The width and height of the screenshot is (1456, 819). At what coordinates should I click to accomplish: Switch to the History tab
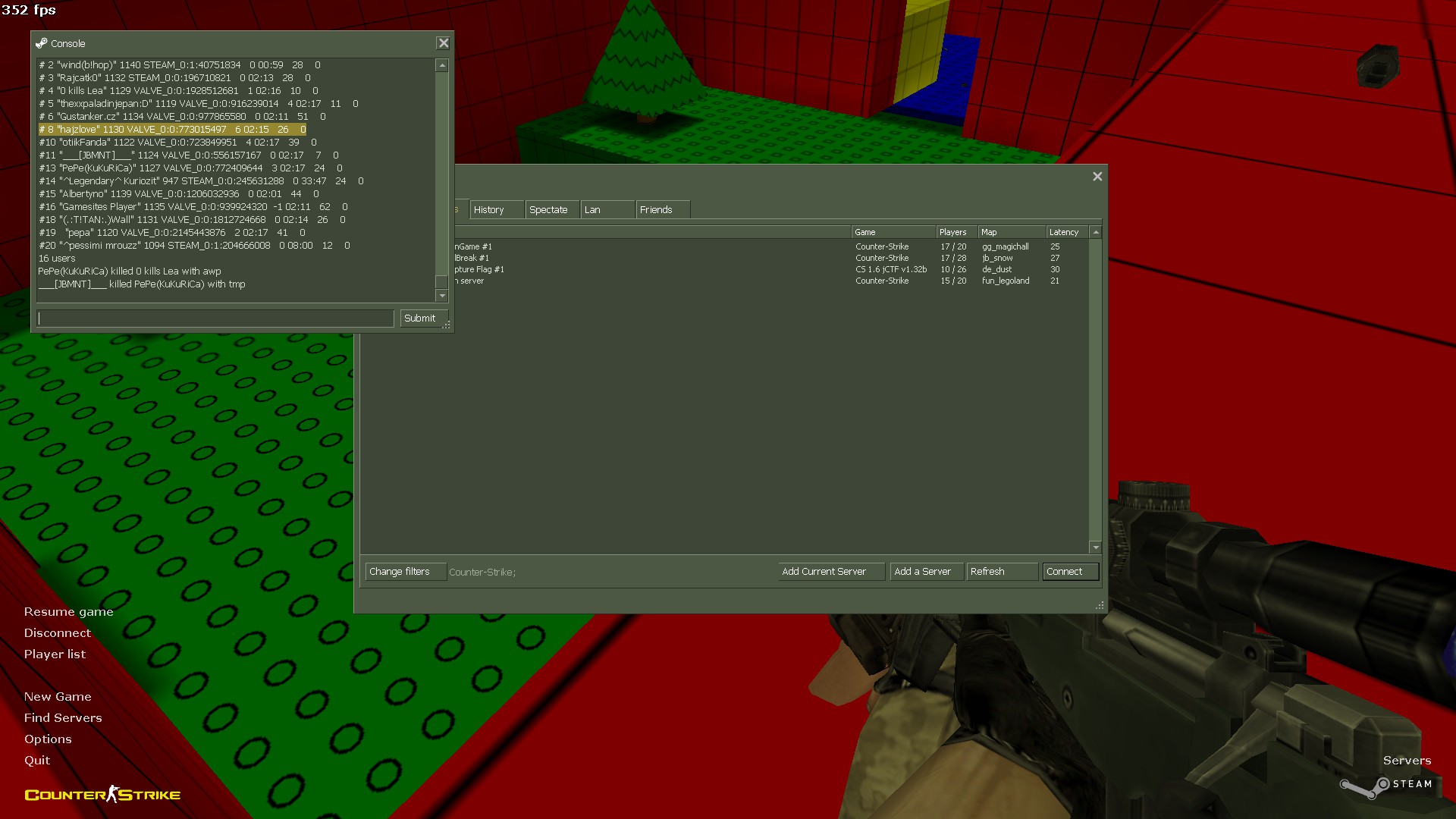pyautogui.click(x=497, y=210)
